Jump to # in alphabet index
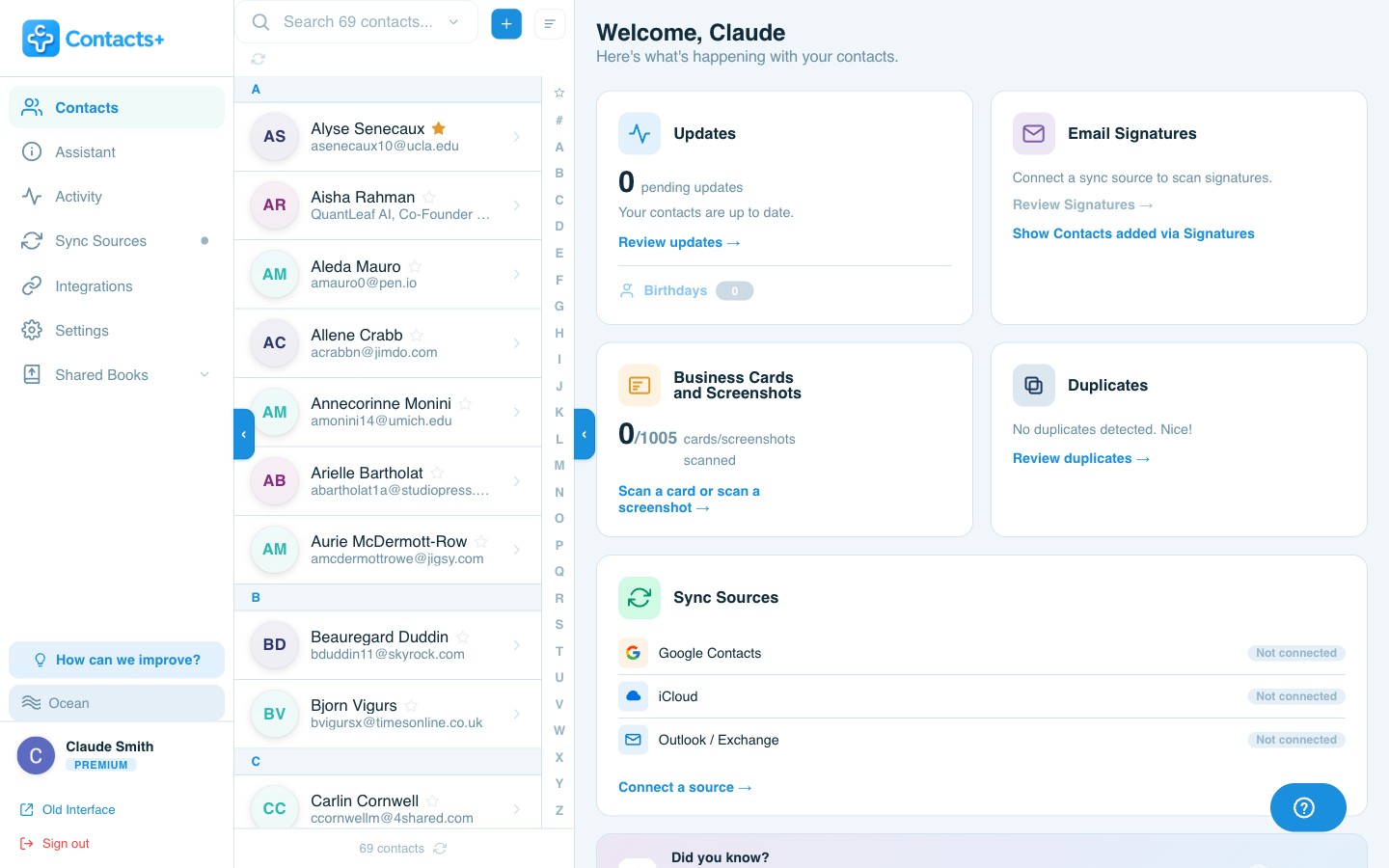The image size is (1389, 868). [x=559, y=120]
